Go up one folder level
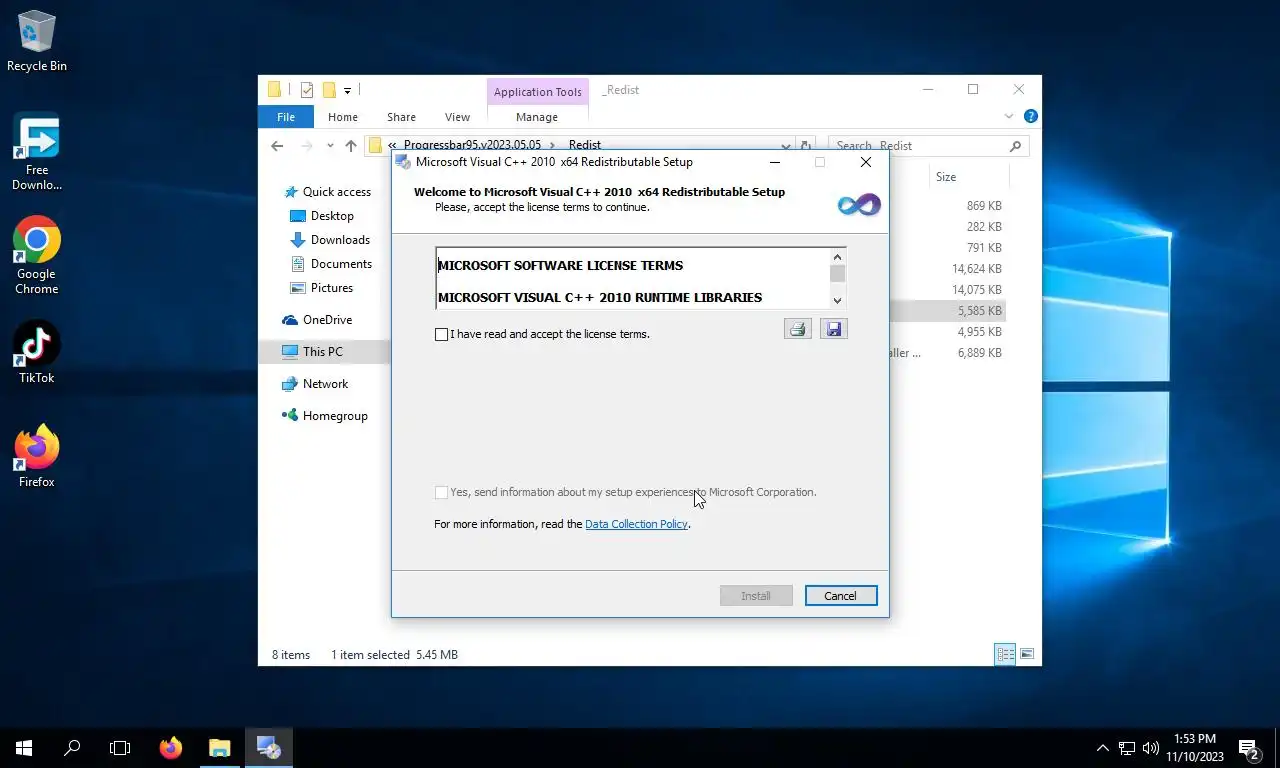This screenshot has width=1280, height=768. 351,146
